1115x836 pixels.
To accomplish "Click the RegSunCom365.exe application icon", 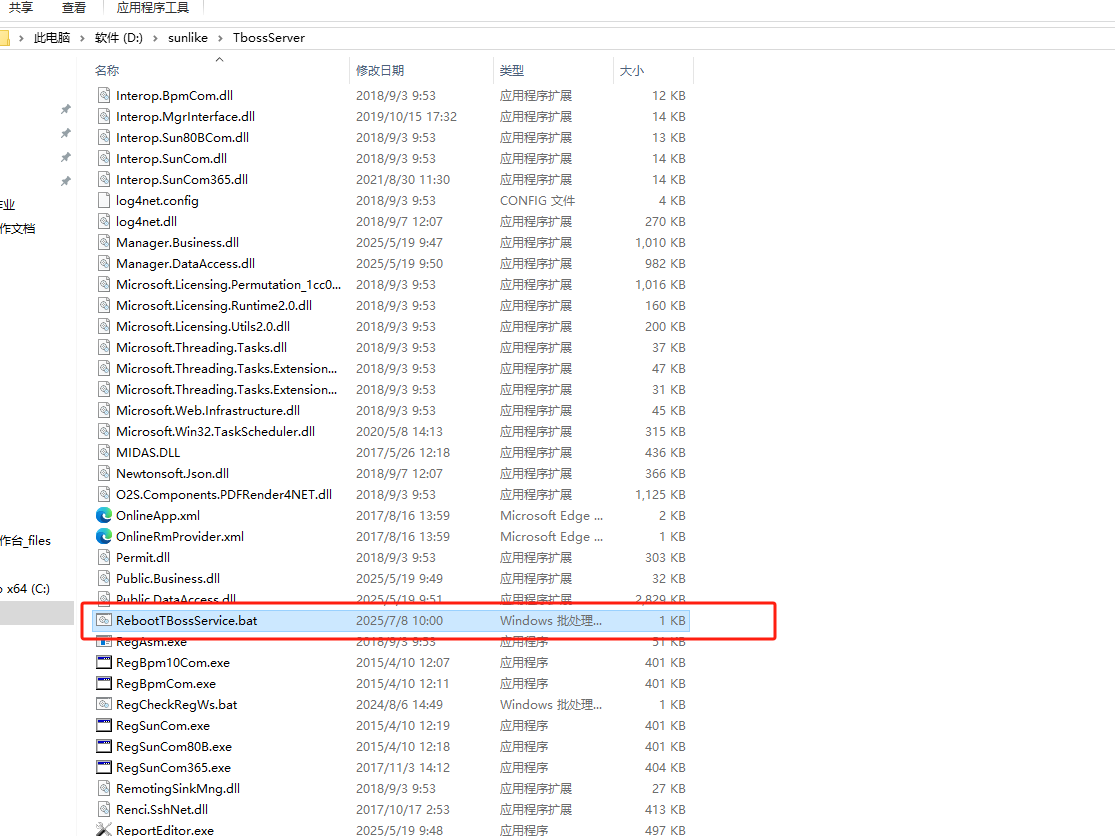I will (104, 768).
